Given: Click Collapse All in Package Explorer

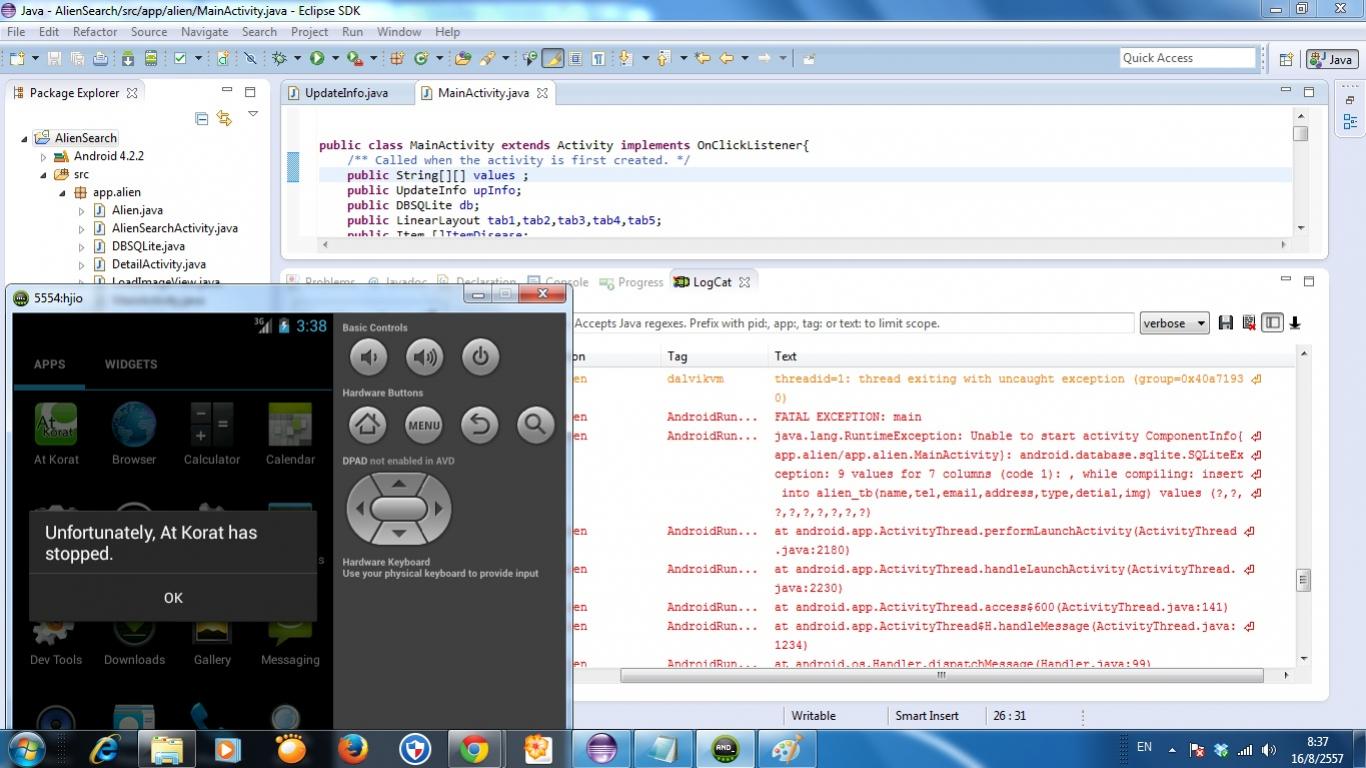Looking at the screenshot, I should (202, 118).
